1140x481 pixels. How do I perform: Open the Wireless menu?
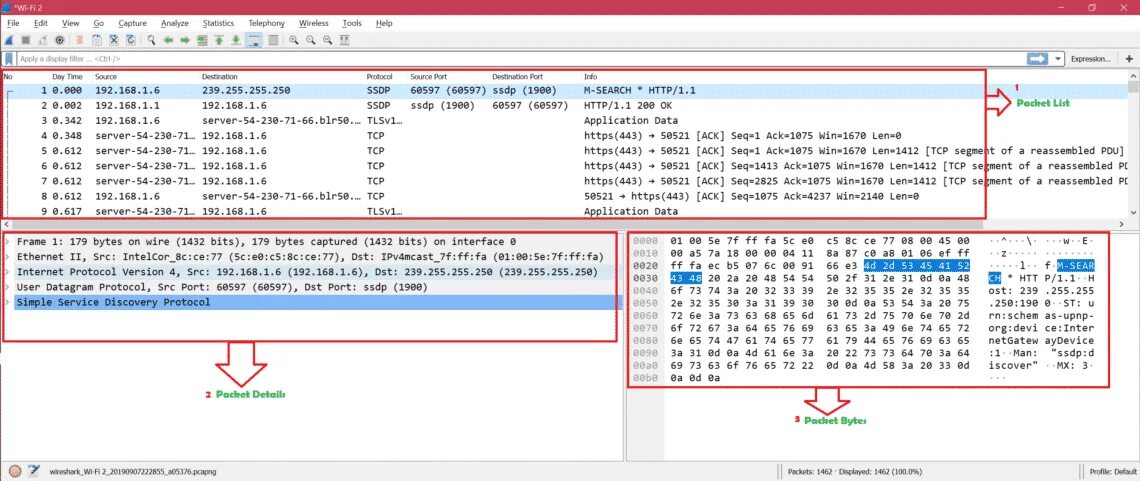pyautogui.click(x=313, y=23)
